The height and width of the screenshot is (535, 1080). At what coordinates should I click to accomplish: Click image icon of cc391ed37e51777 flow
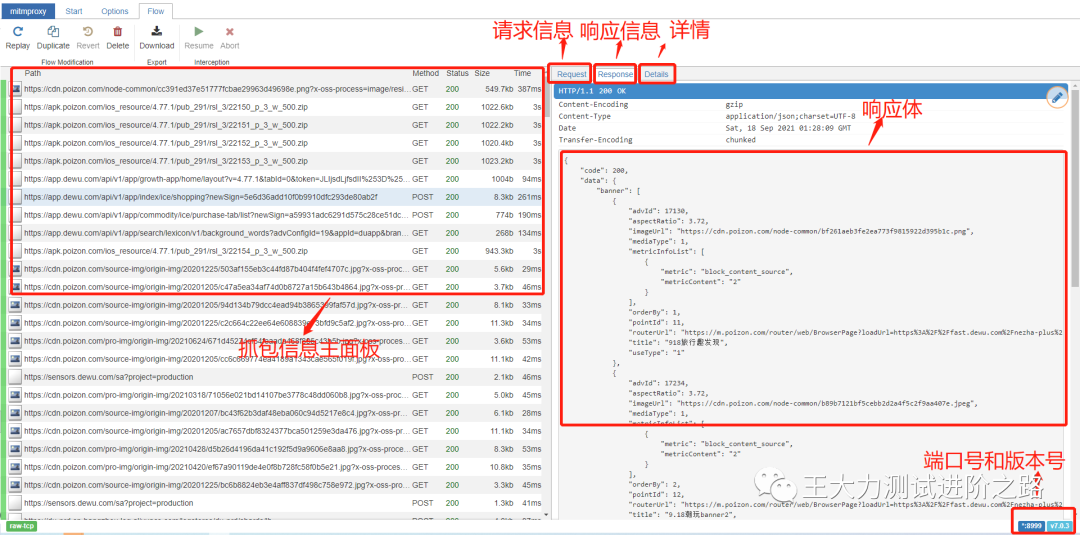(x=16, y=89)
